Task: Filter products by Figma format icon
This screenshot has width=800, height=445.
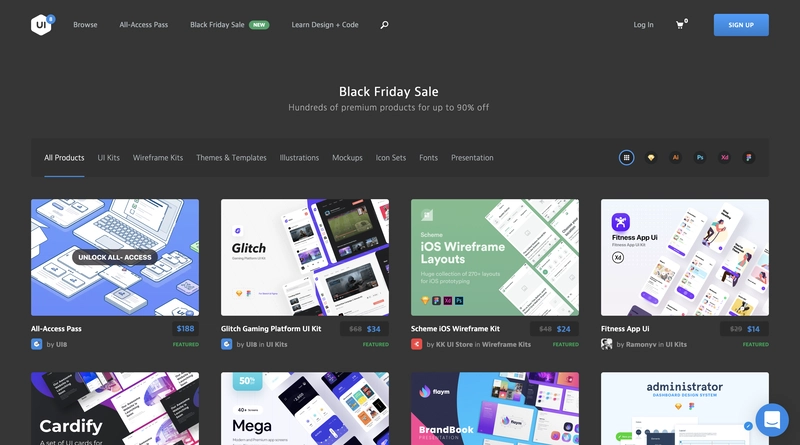Action: pos(748,158)
